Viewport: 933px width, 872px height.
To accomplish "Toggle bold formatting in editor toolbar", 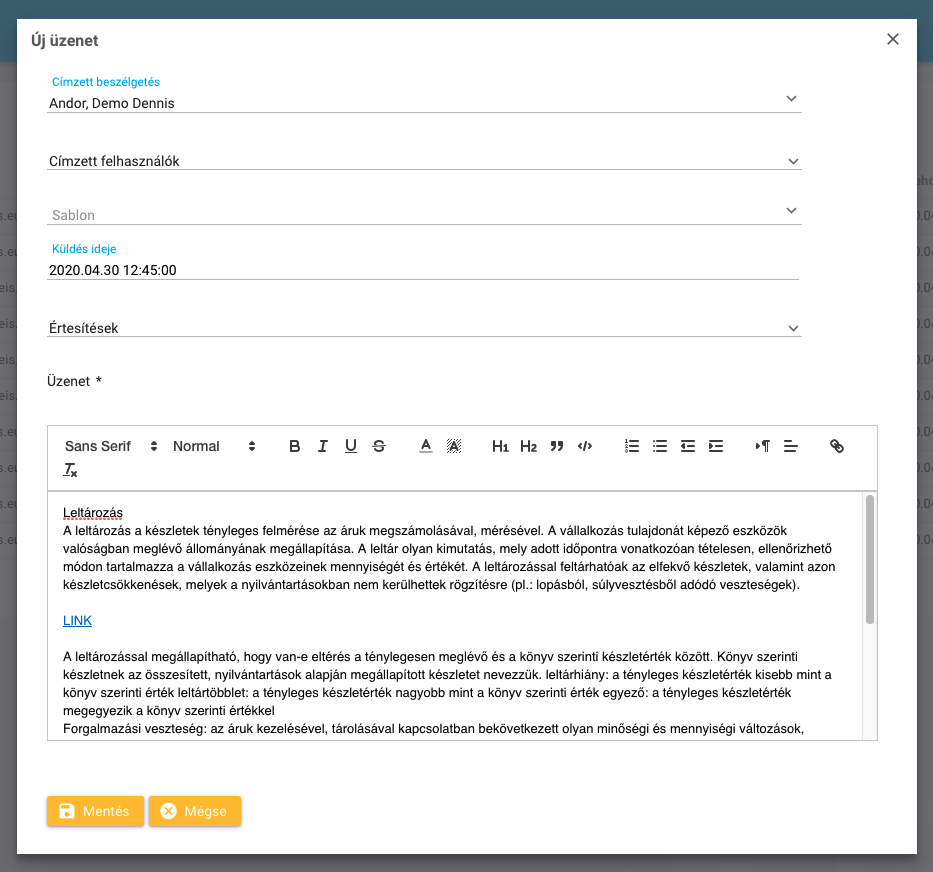I will pos(294,446).
